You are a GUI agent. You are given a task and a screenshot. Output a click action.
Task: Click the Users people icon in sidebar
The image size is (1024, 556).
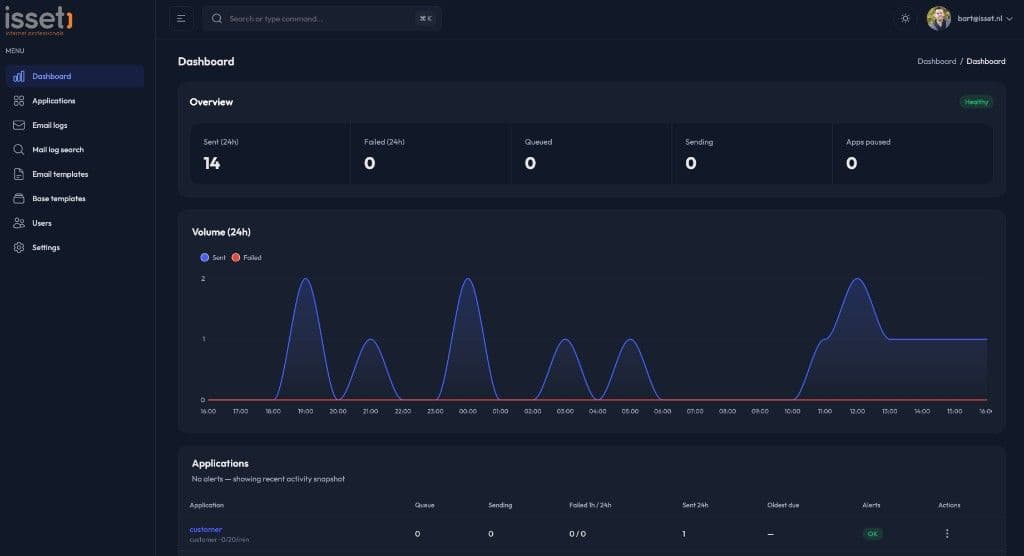click(19, 223)
